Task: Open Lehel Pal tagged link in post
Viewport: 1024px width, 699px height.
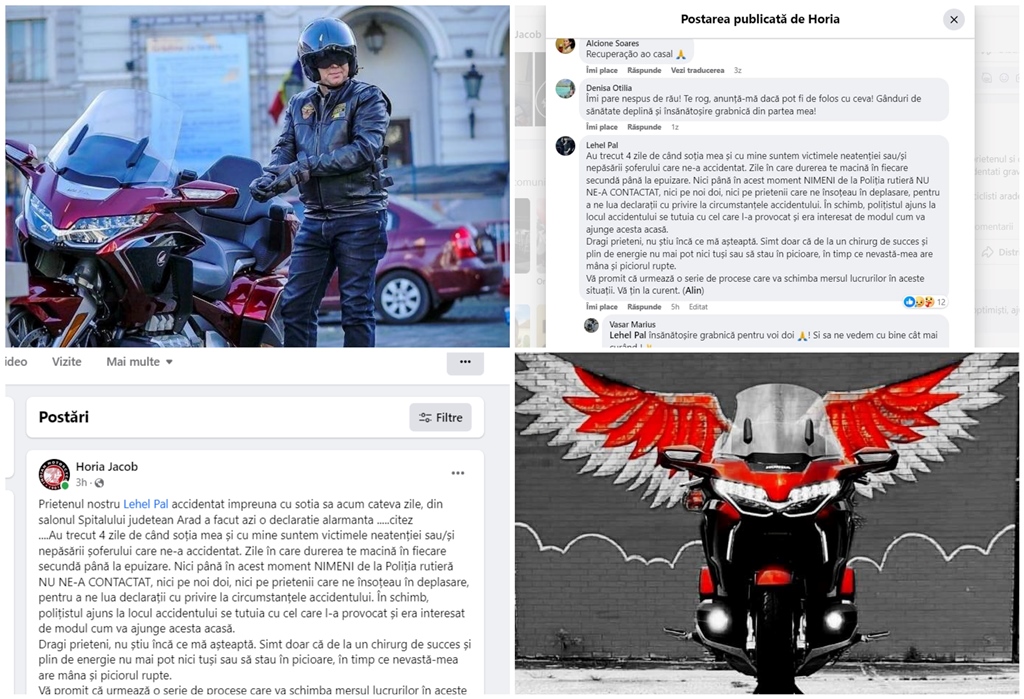Action: pos(146,504)
